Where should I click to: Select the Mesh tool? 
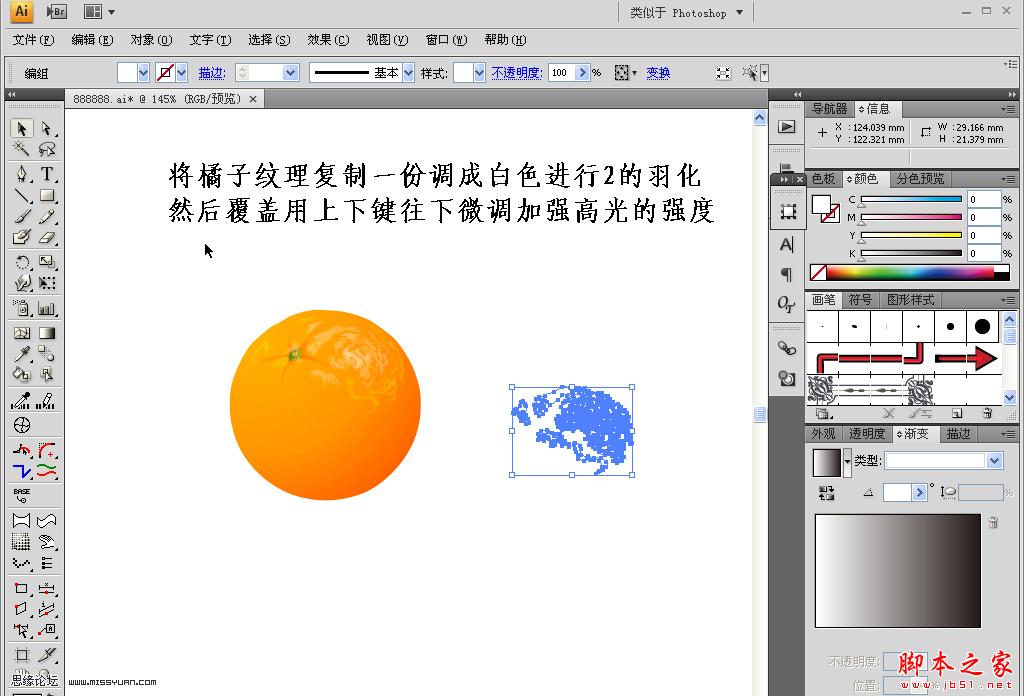tap(22, 333)
